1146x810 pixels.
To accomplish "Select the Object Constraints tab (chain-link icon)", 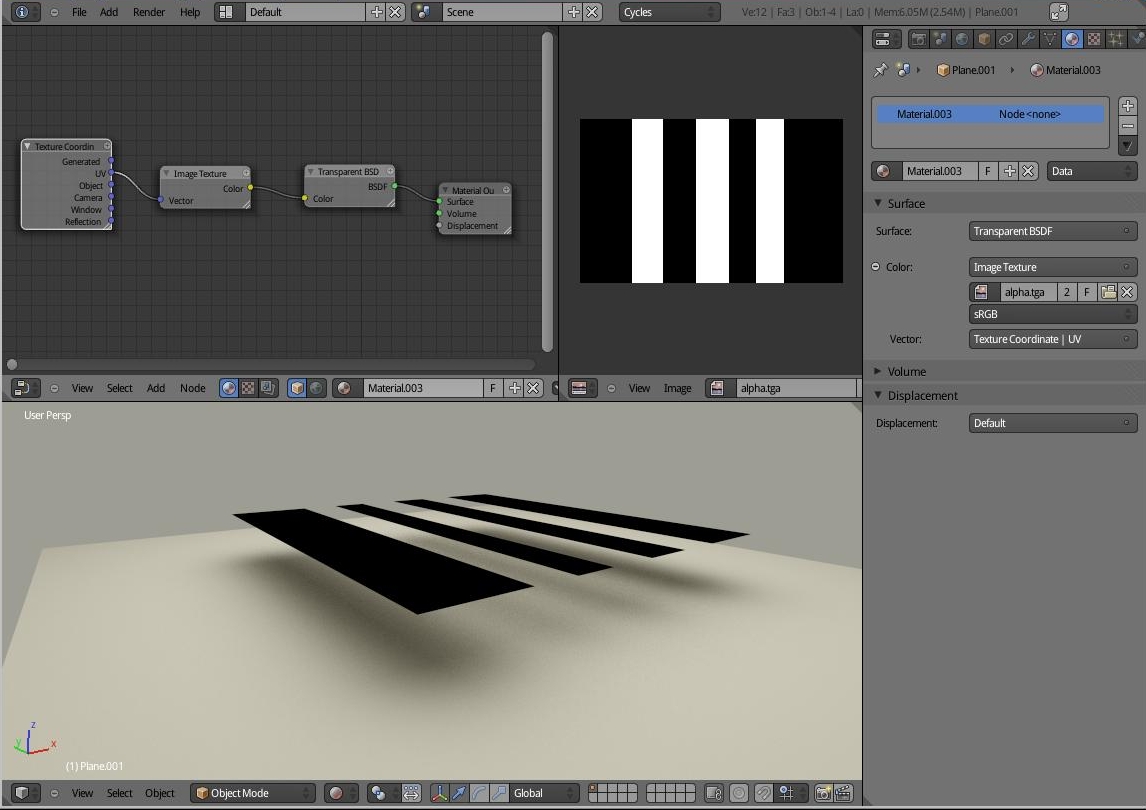I will pos(1004,38).
